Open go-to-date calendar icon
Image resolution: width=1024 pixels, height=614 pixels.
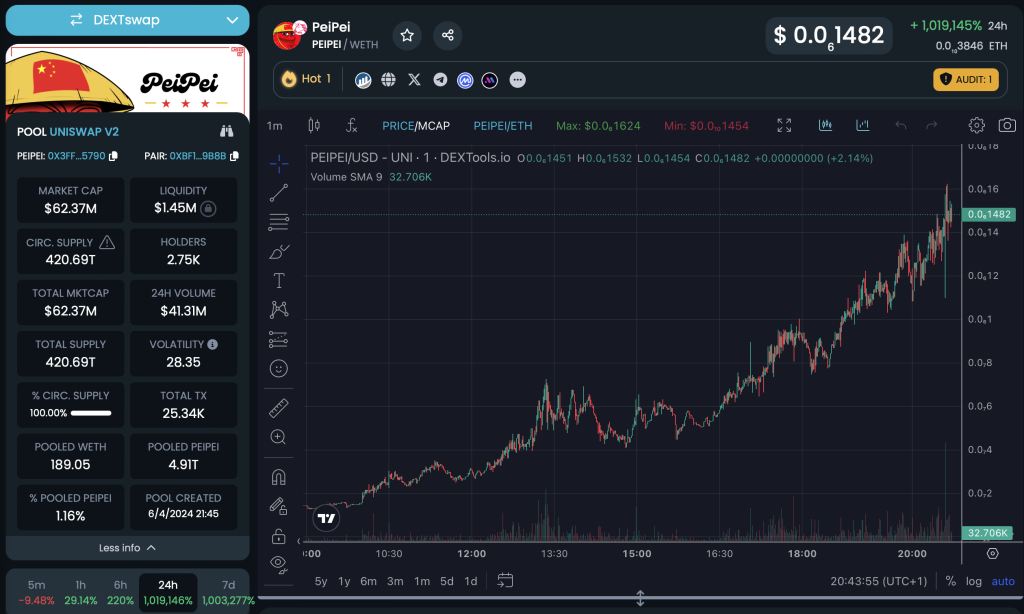tap(505, 581)
